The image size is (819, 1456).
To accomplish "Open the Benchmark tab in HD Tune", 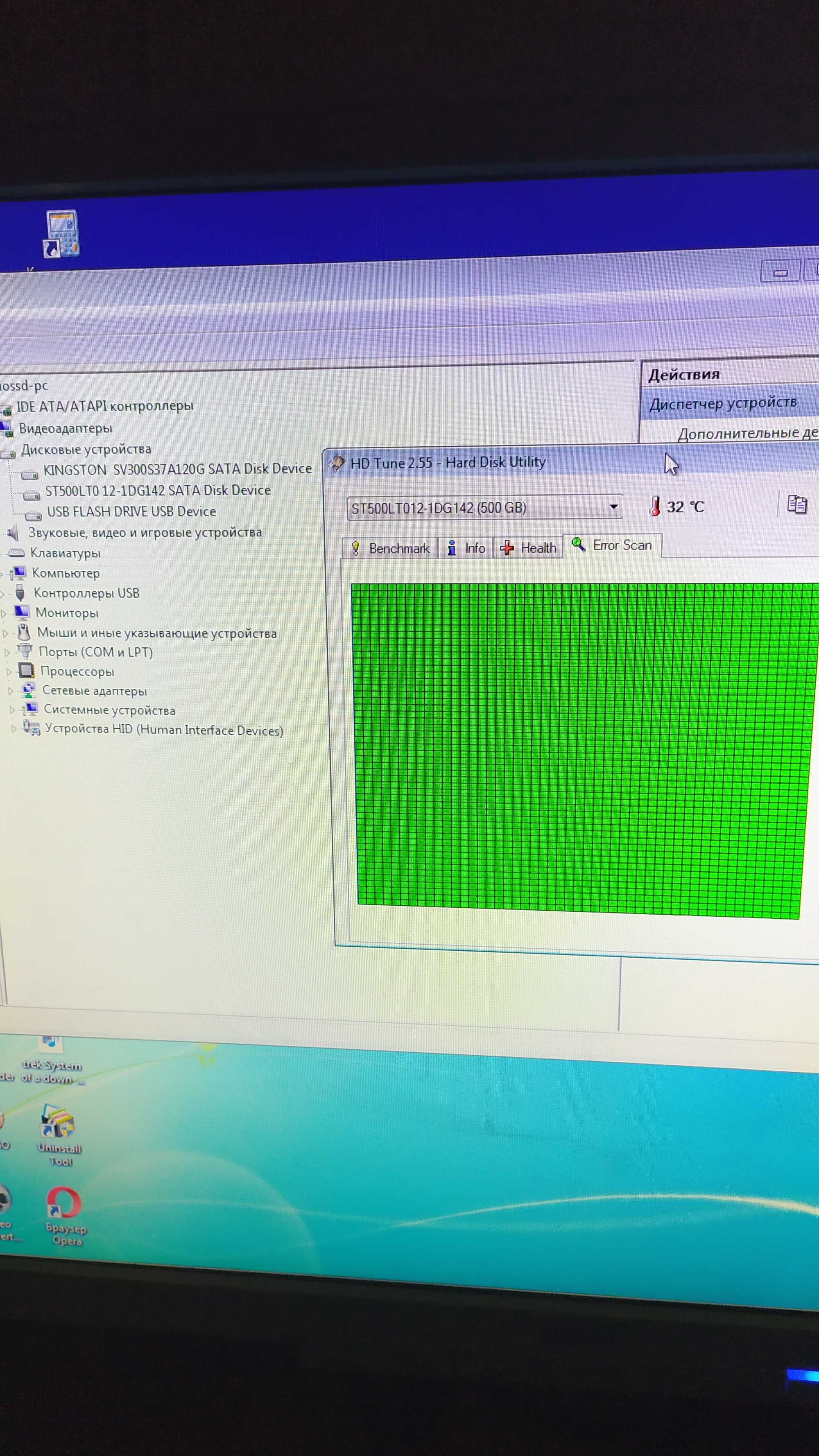I will coord(390,548).
